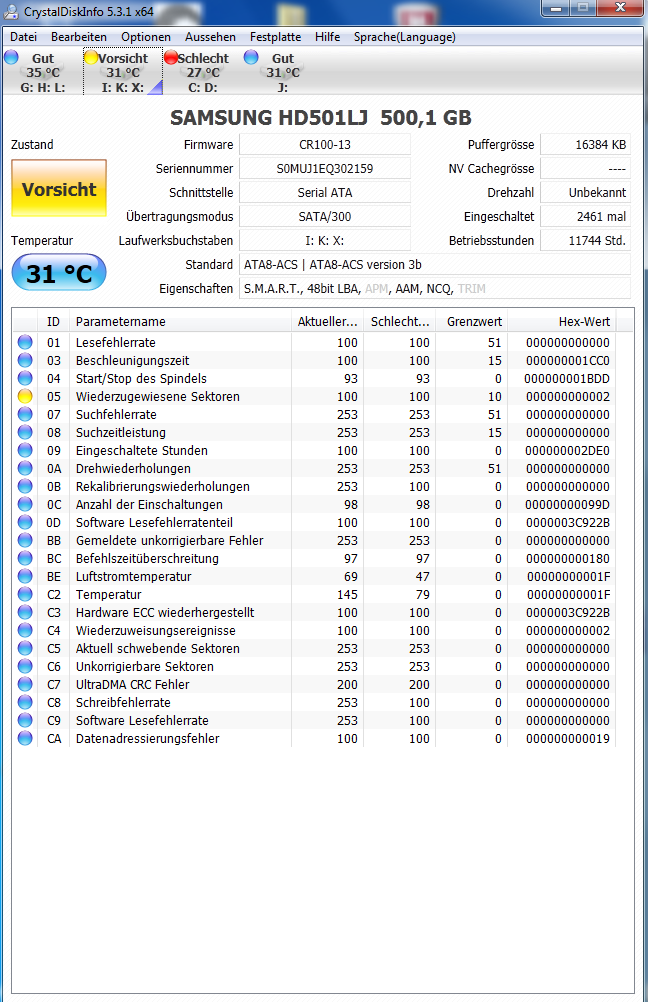Screen dimensions: 648x1002
Task: Click status orb of Aktuell schwebende Sektoren
Action: click(25, 648)
